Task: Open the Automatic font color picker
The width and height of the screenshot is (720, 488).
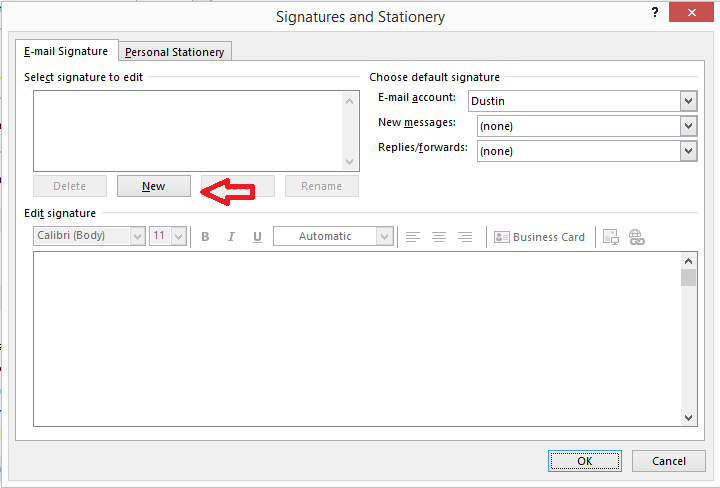Action: 384,236
